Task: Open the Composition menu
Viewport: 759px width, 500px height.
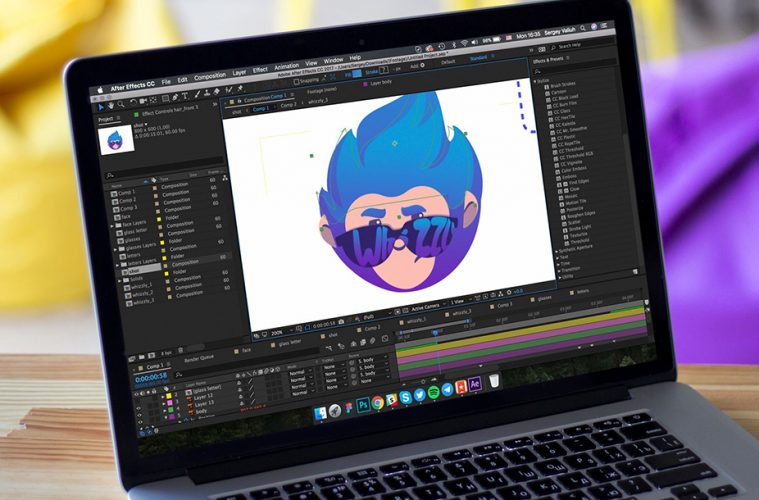Action: [x=209, y=79]
